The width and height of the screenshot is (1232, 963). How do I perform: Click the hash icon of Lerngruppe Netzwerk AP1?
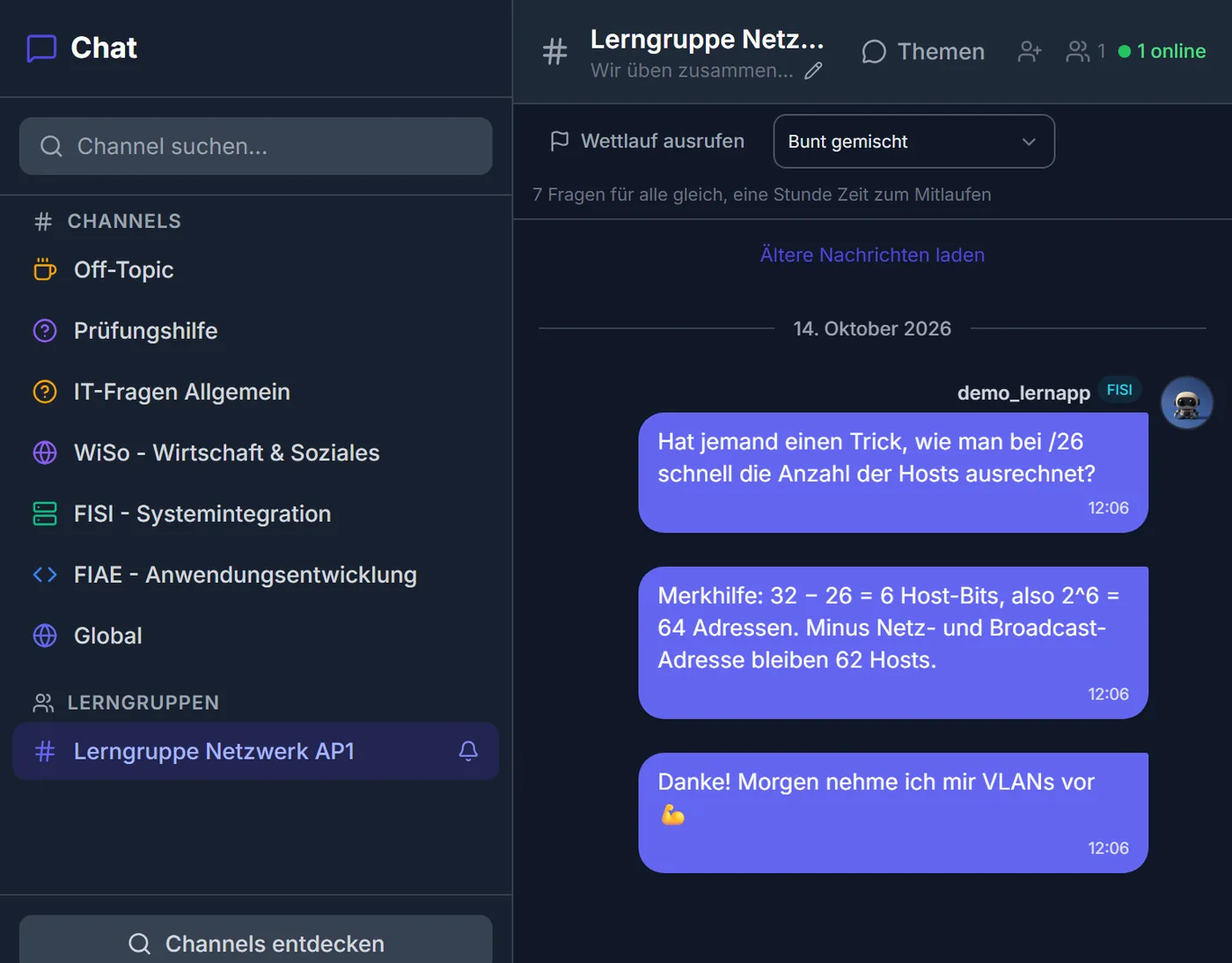pos(45,751)
